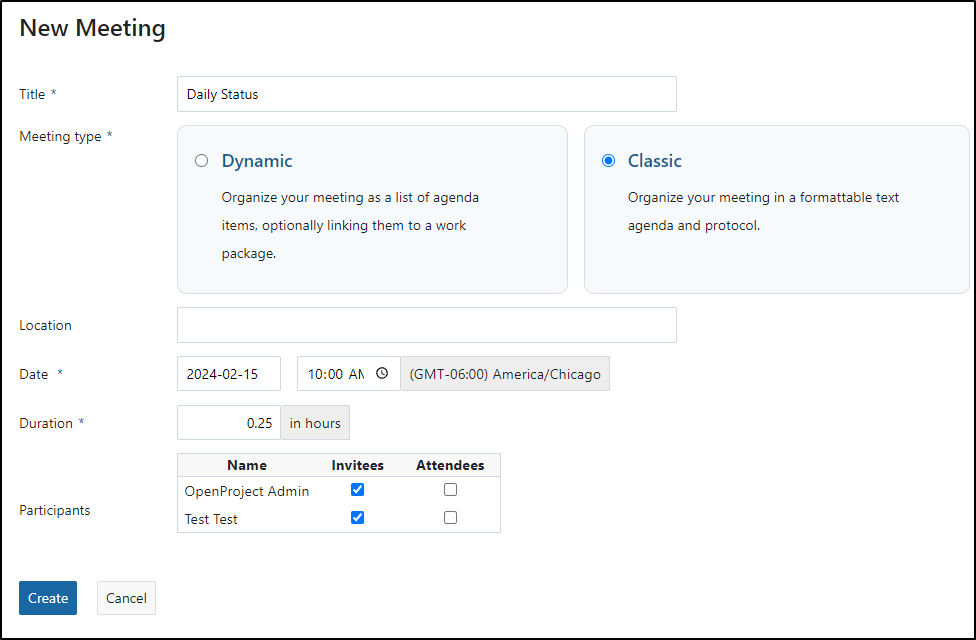
Task: Click the Invitees column header
Action: (357, 465)
